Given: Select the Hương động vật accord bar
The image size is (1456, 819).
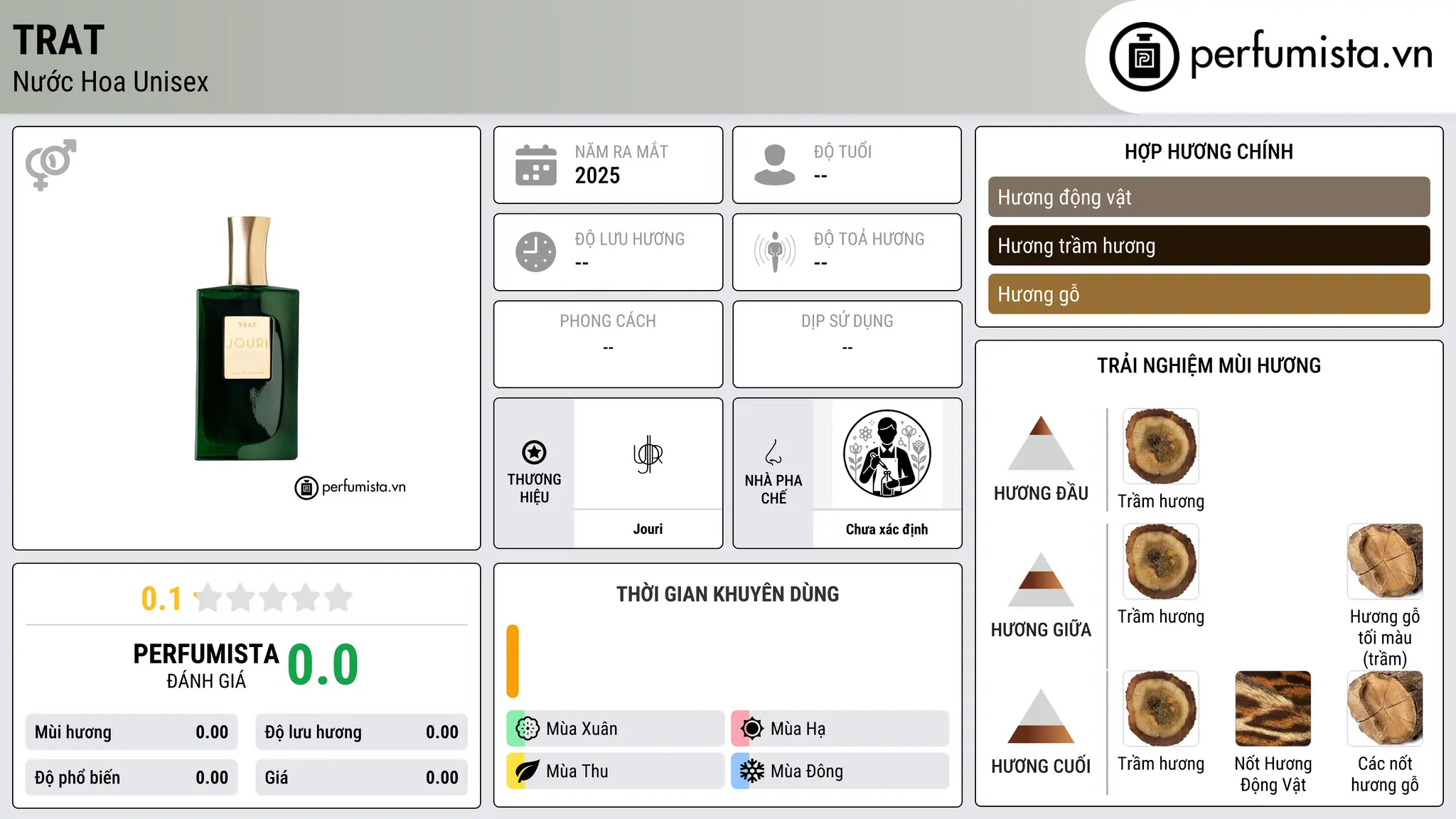Looking at the screenshot, I should pos(1209,197).
